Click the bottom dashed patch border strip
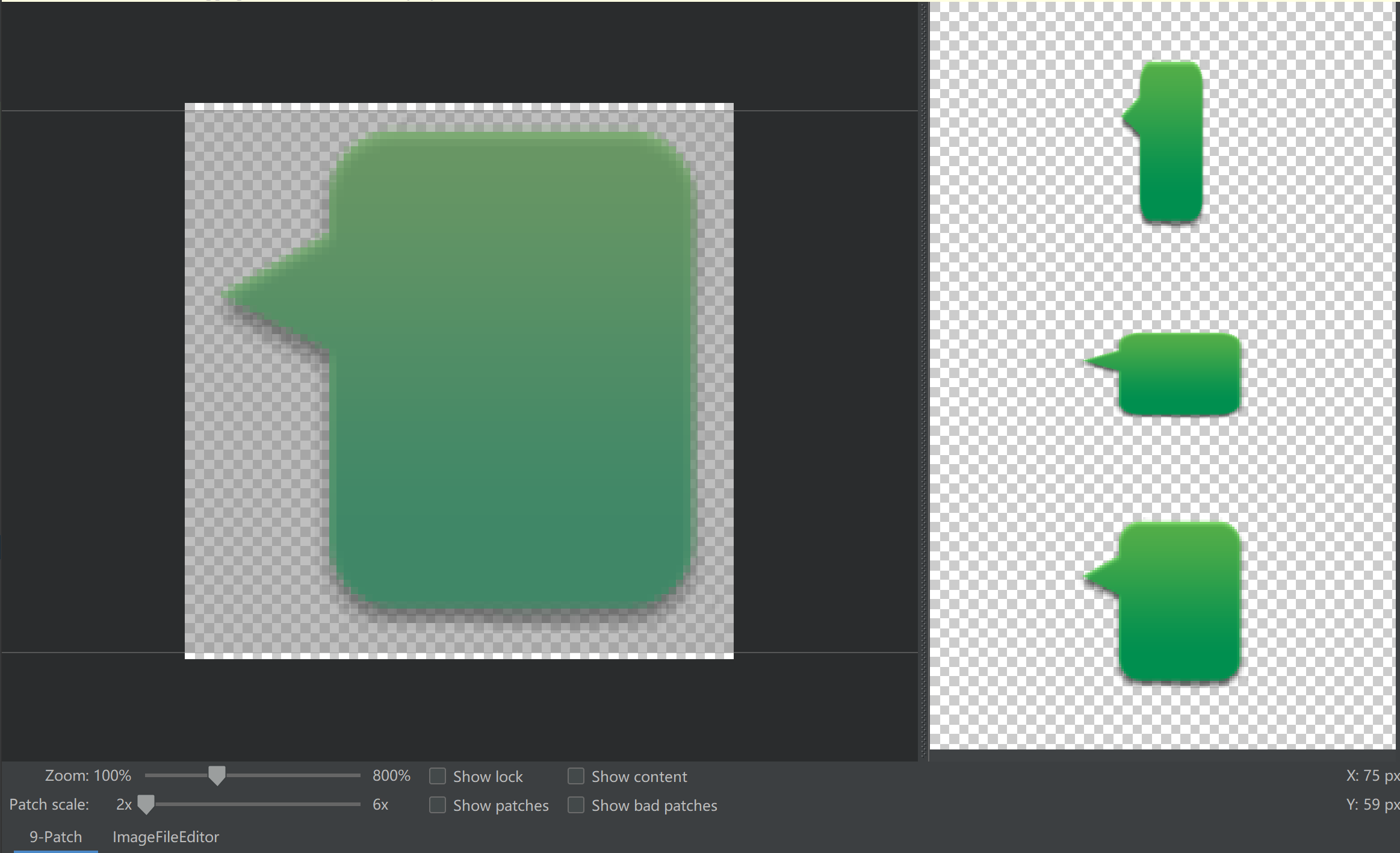Image resolution: width=1400 pixels, height=853 pixels. tap(459, 656)
